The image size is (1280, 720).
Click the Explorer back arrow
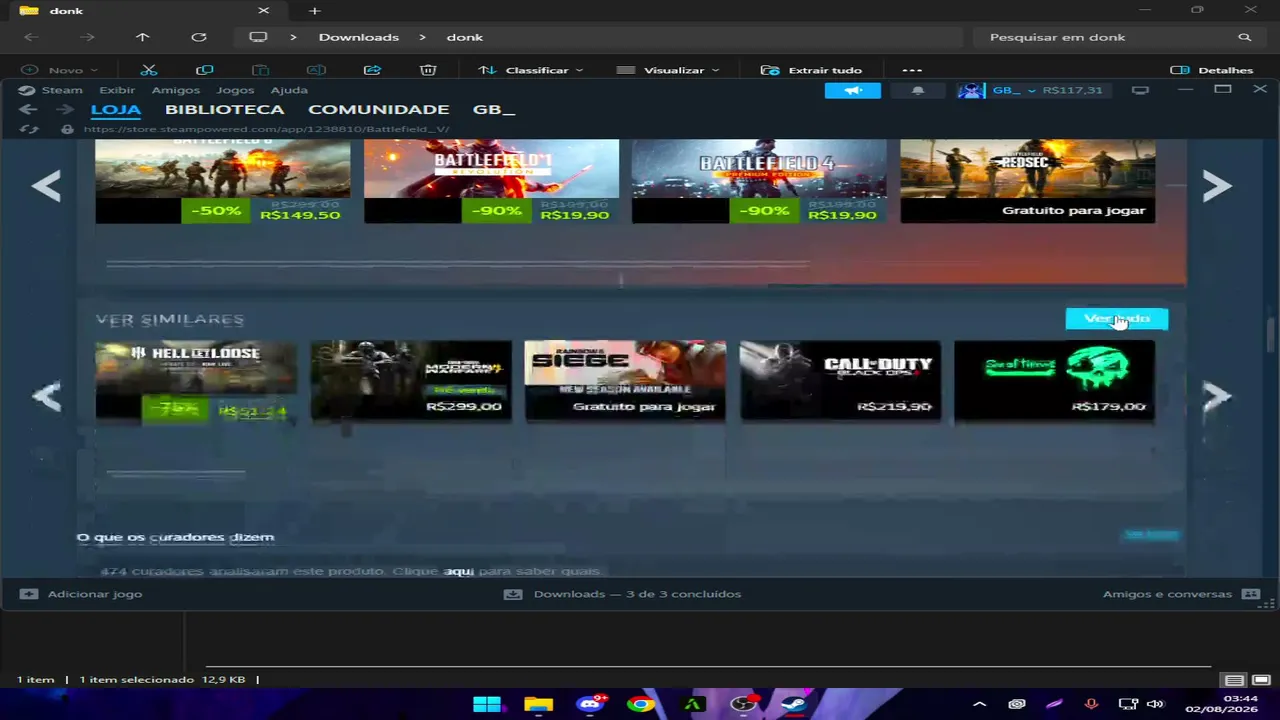tap(31, 37)
